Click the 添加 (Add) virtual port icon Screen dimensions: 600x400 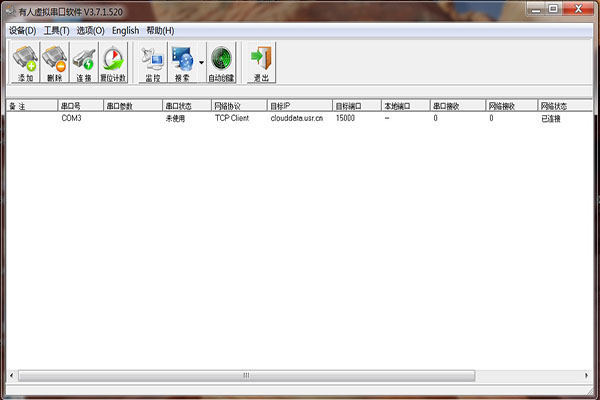24,62
